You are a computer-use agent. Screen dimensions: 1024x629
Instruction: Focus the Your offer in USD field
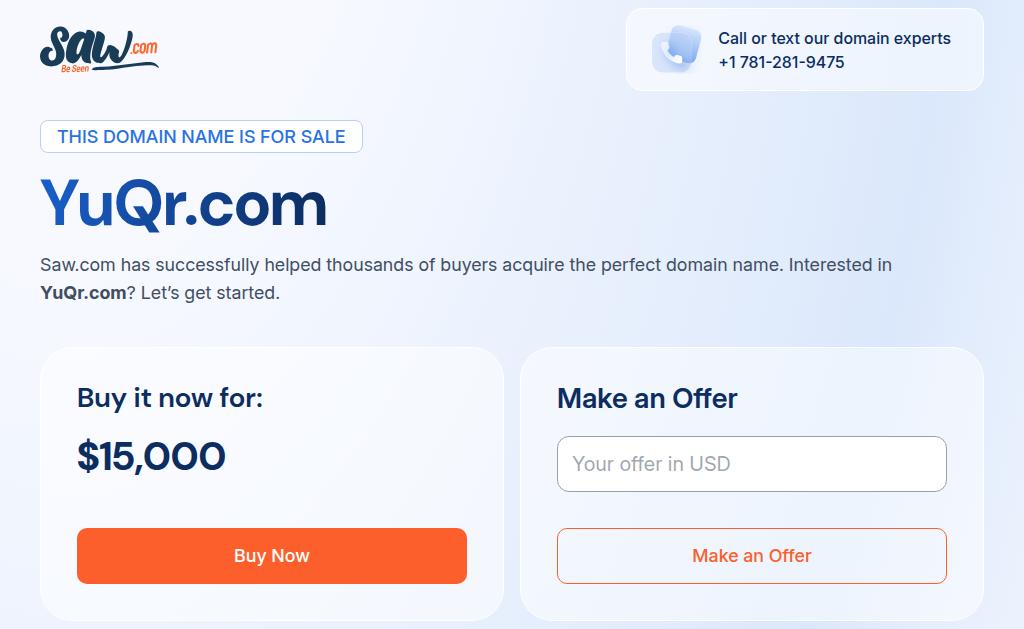[x=752, y=464]
